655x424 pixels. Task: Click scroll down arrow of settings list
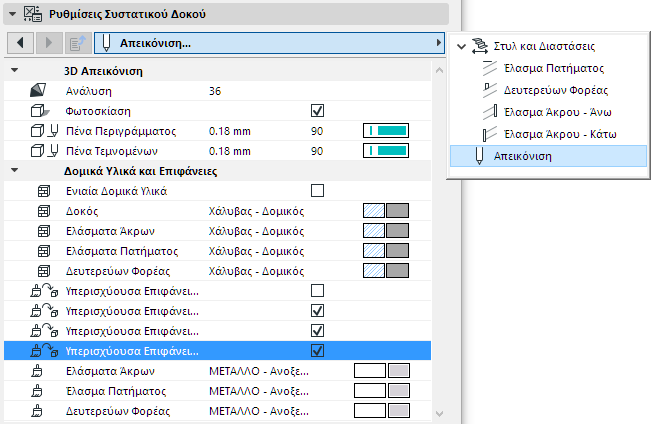point(439,414)
